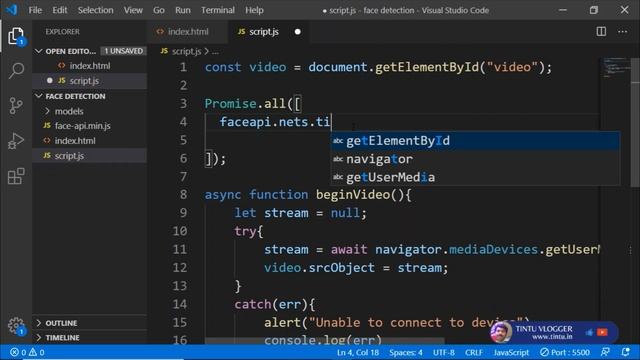Open the File menu

click(x=35, y=10)
